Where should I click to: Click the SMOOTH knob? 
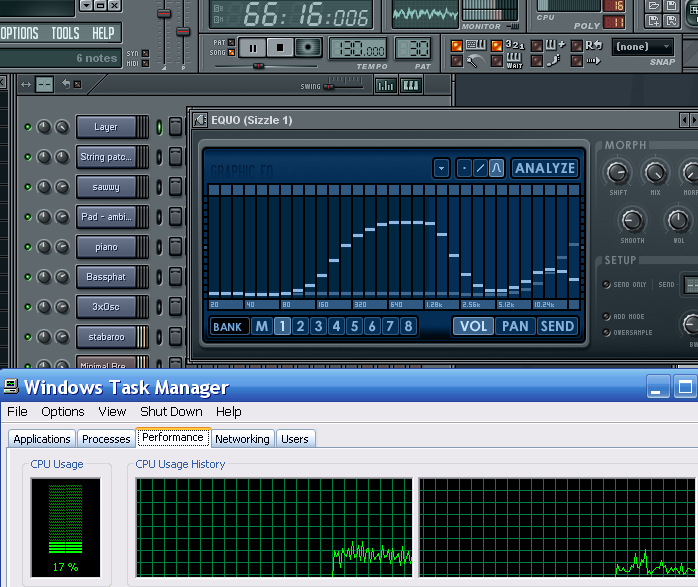click(632, 221)
